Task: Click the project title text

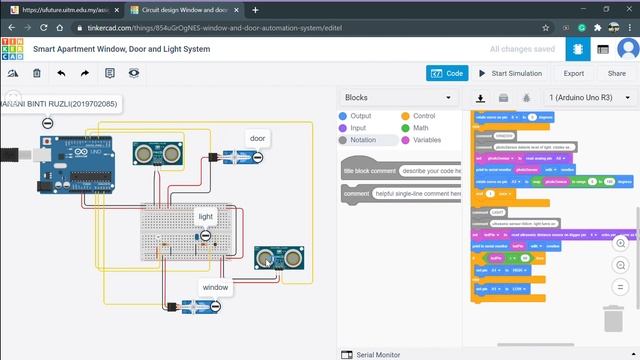Action: pos(122,49)
